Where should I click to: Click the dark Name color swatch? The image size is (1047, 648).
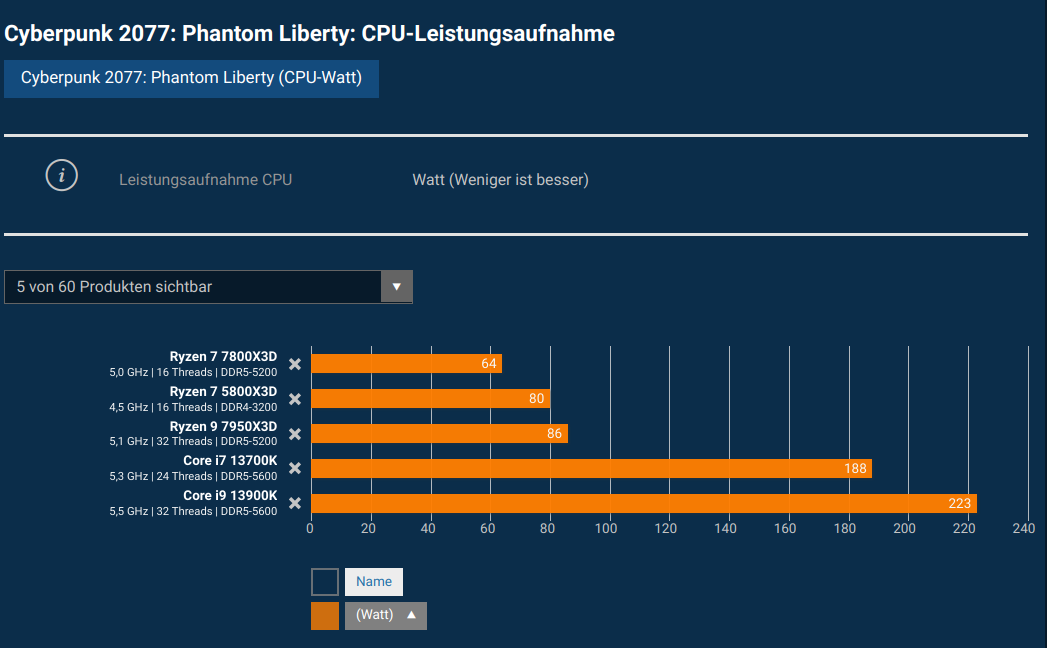[325, 582]
